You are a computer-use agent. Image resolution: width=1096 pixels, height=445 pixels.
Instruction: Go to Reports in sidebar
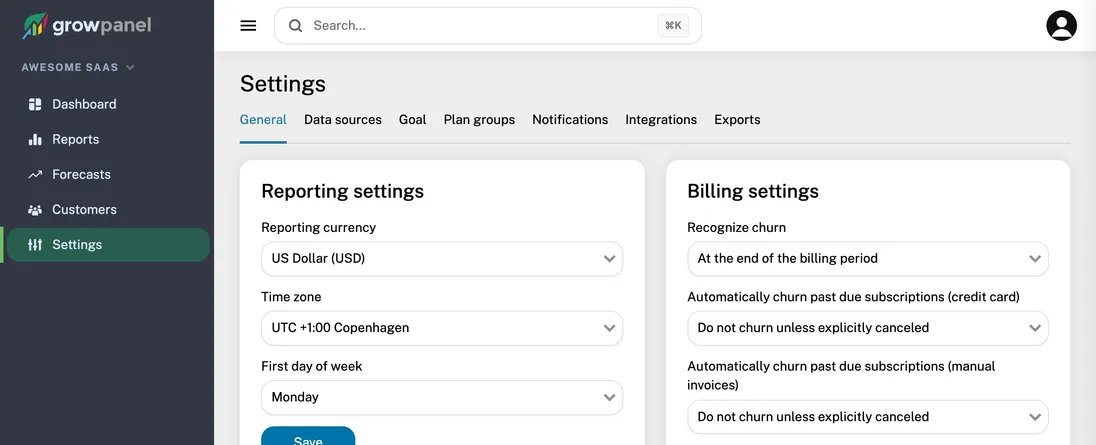(x=108, y=139)
